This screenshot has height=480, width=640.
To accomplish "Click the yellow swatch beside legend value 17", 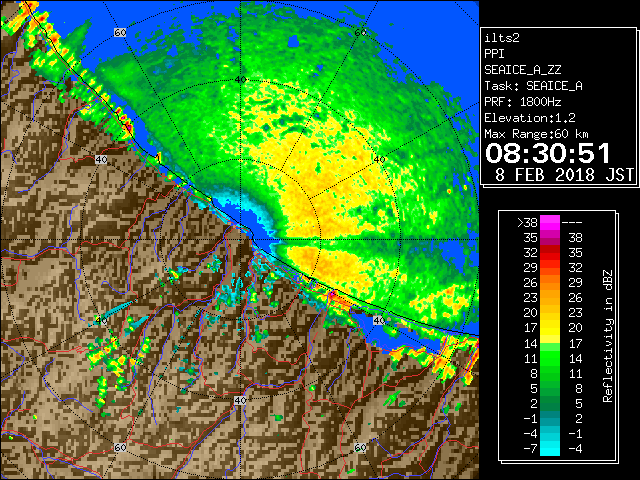I will pos(550,328).
